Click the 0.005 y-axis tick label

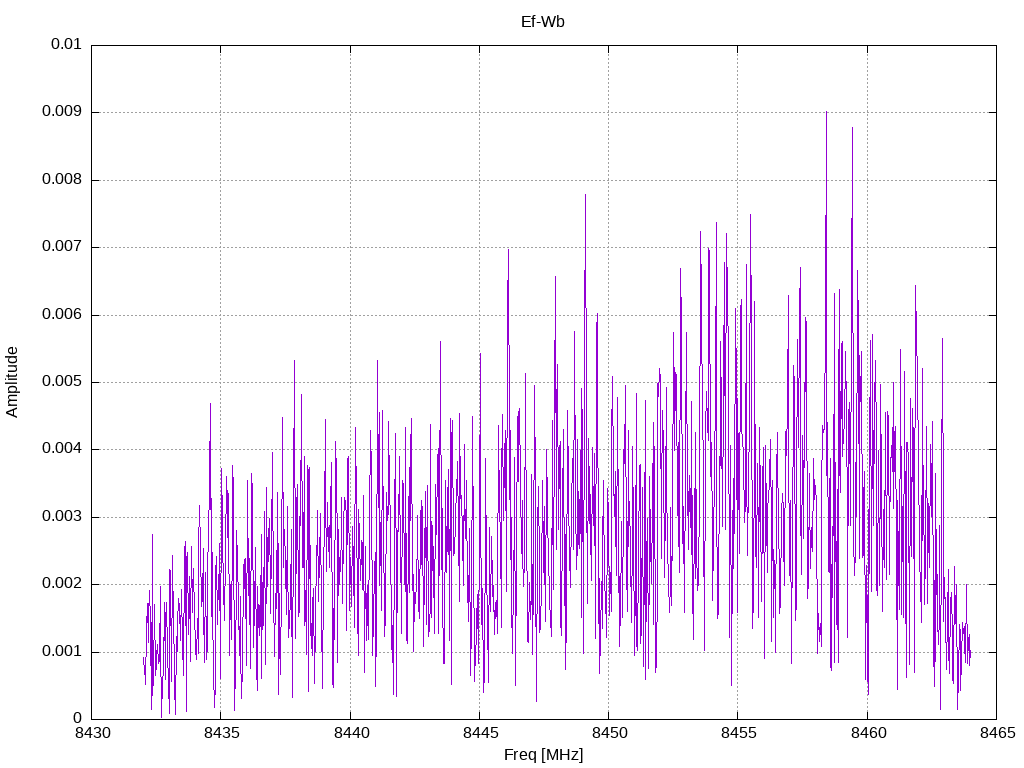62,381
